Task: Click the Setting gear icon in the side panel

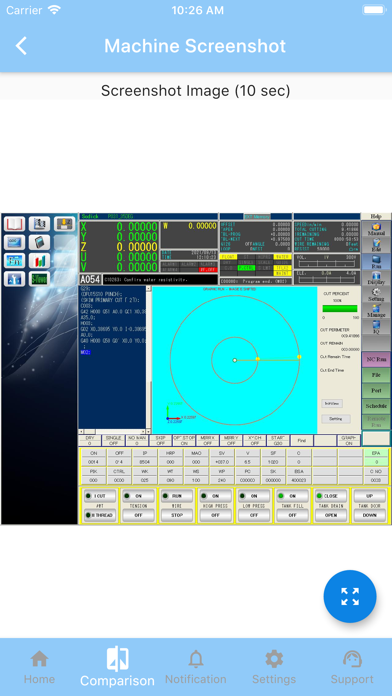Action: pyautogui.click(x=376, y=295)
